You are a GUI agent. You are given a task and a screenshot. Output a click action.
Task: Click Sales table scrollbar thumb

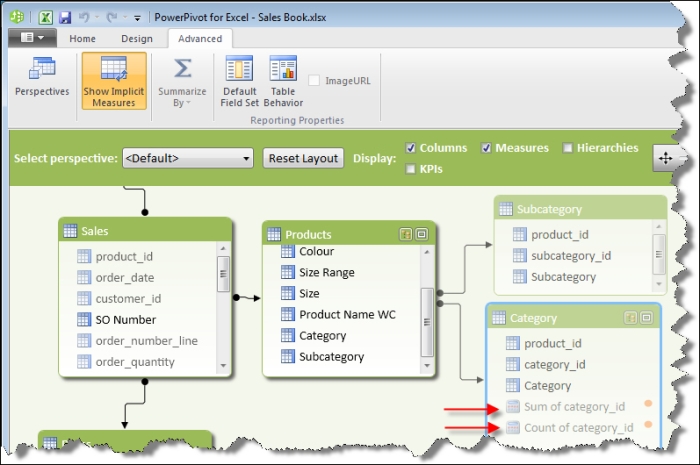pos(223,274)
